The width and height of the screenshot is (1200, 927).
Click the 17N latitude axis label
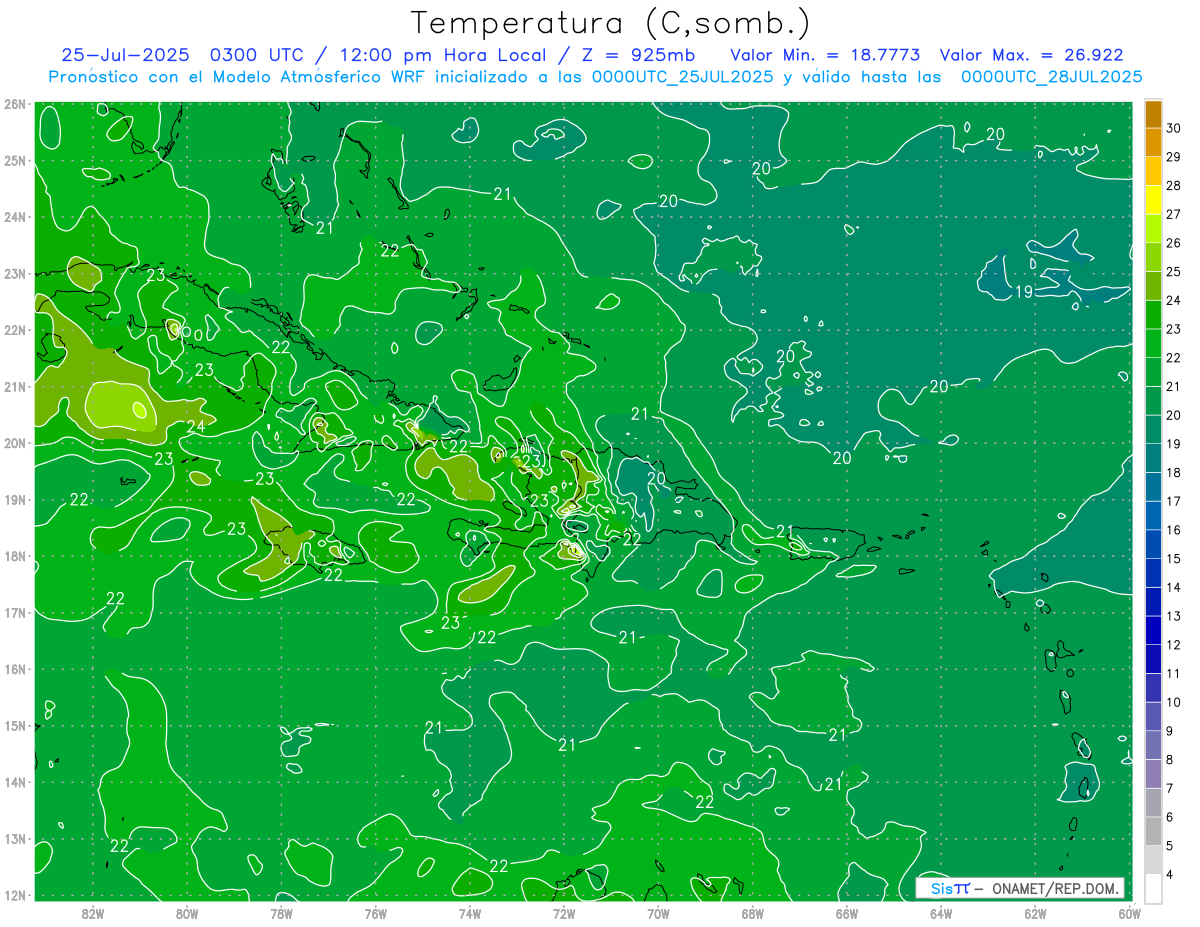click(15, 612)
